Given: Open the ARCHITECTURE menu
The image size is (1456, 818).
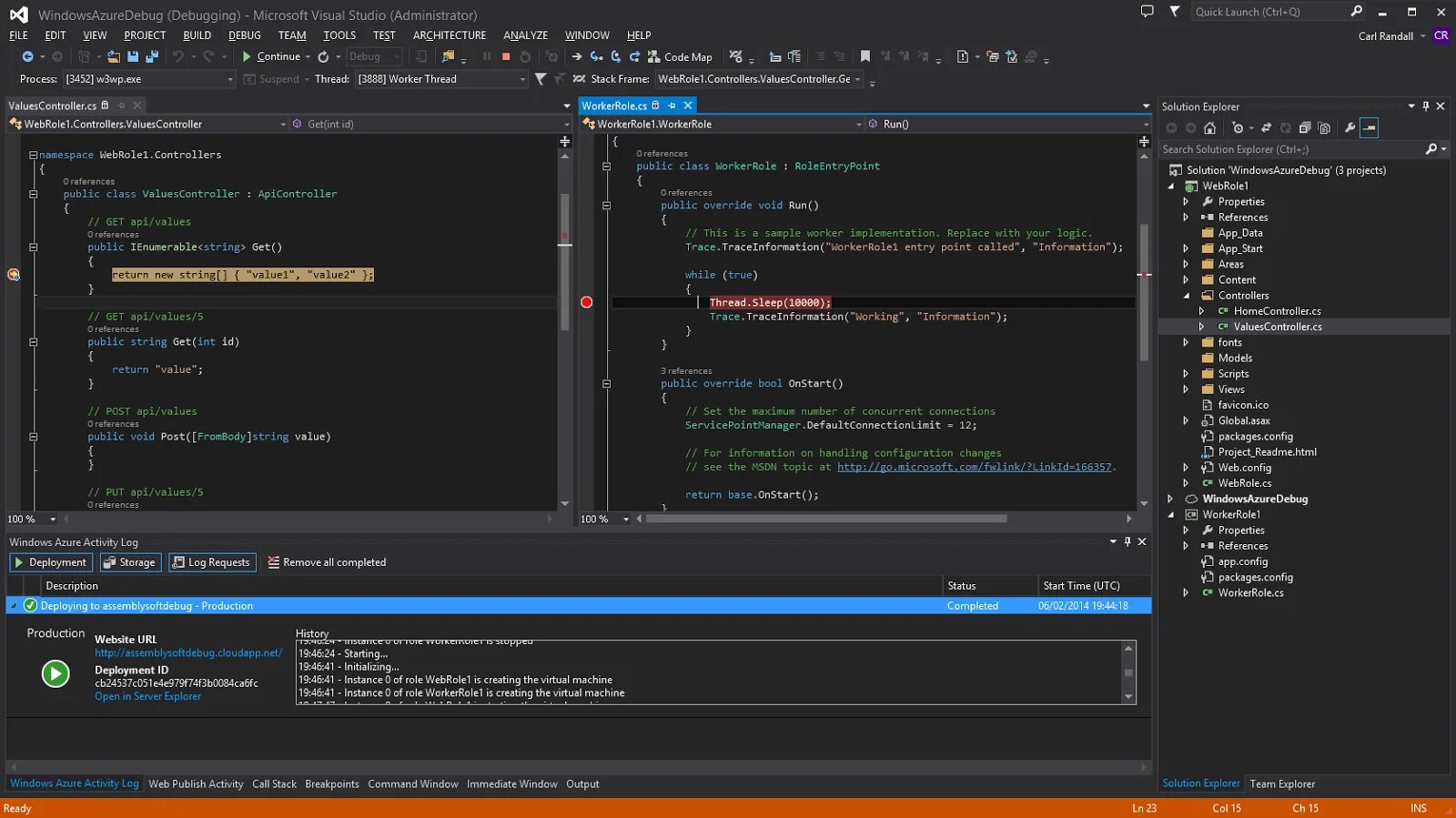Looking at the screenshot, I should pyautogui.click(x=450, y=35).
